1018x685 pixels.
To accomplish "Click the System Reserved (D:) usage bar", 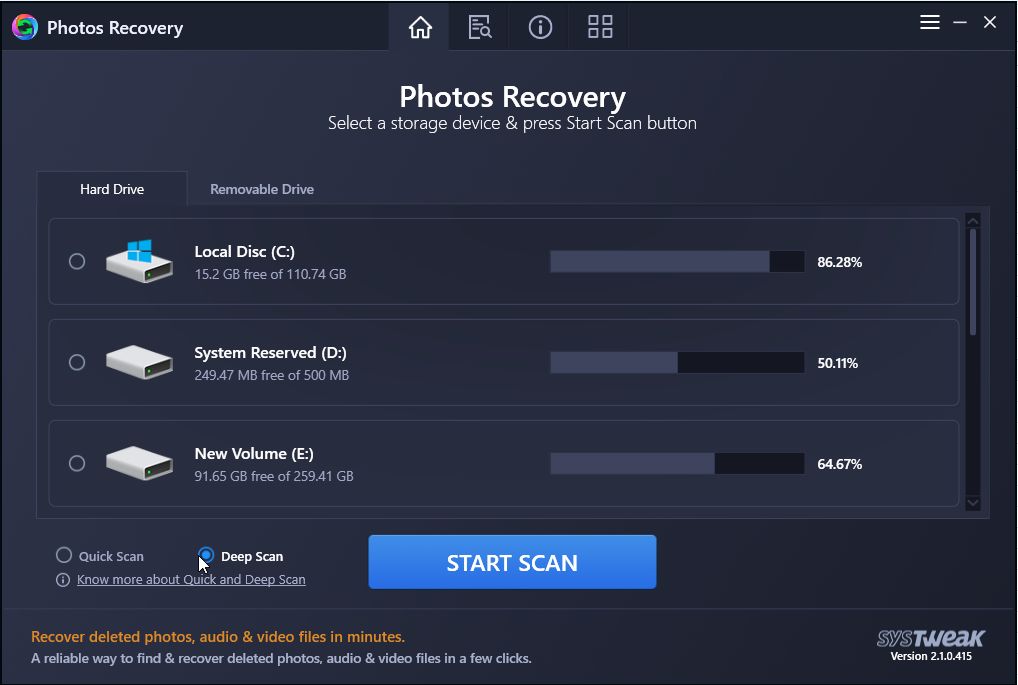I will pyautogui.click(x=677, y=362).
